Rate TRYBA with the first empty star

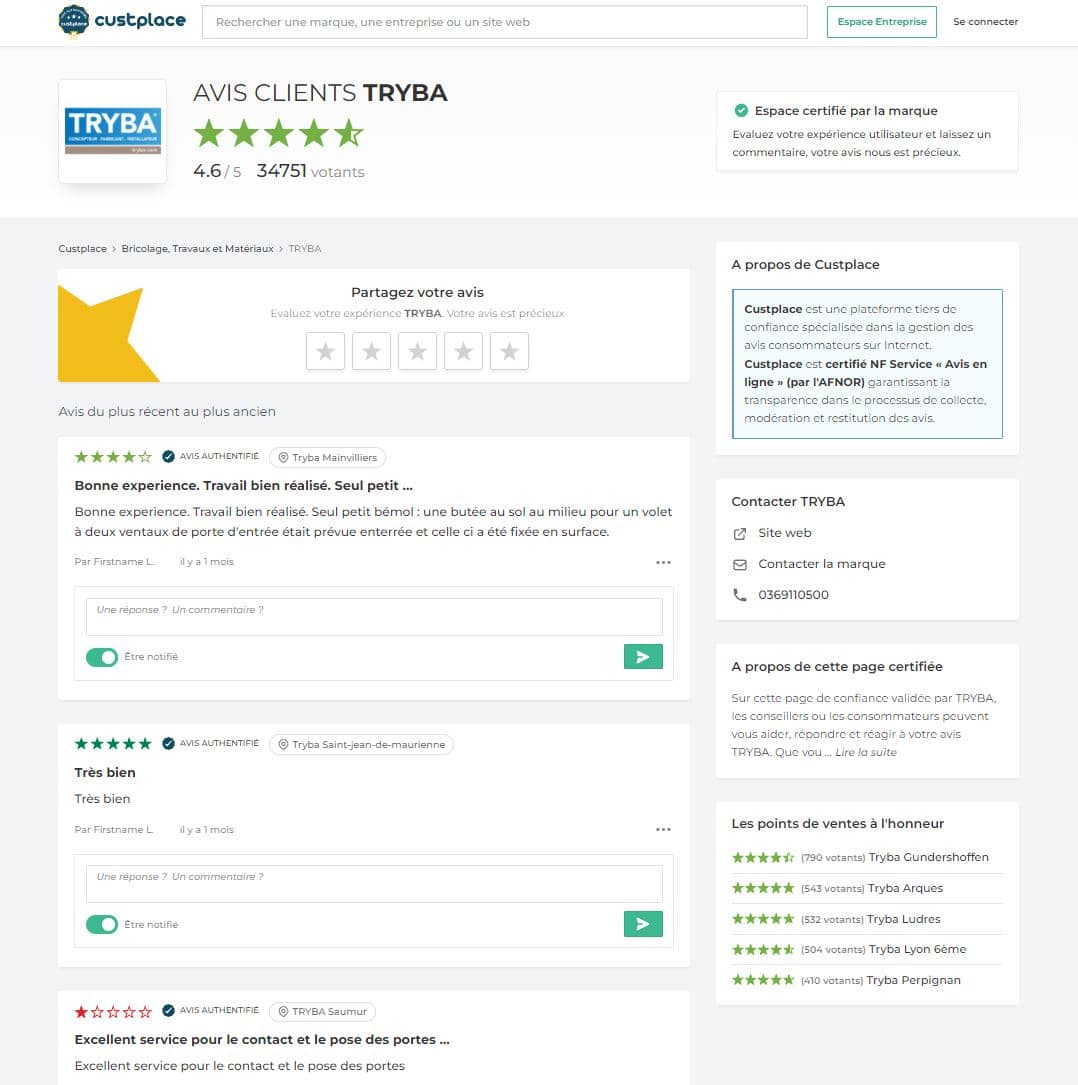point(325,351)
